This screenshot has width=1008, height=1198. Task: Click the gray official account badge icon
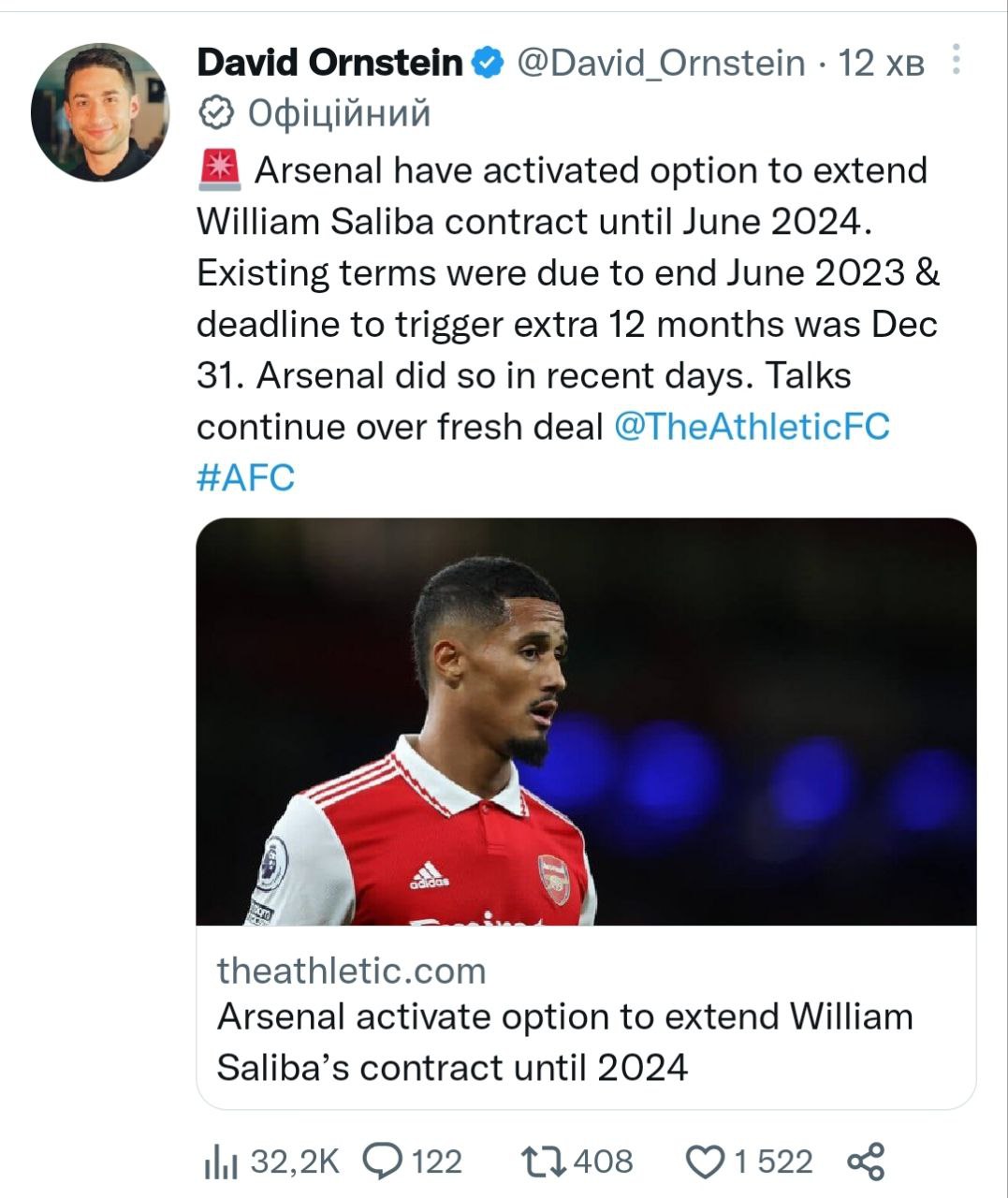[217, 113]
